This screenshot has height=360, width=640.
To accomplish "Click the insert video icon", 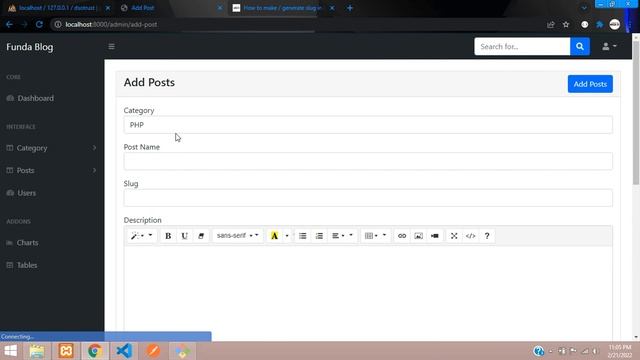I will [435, 236].
